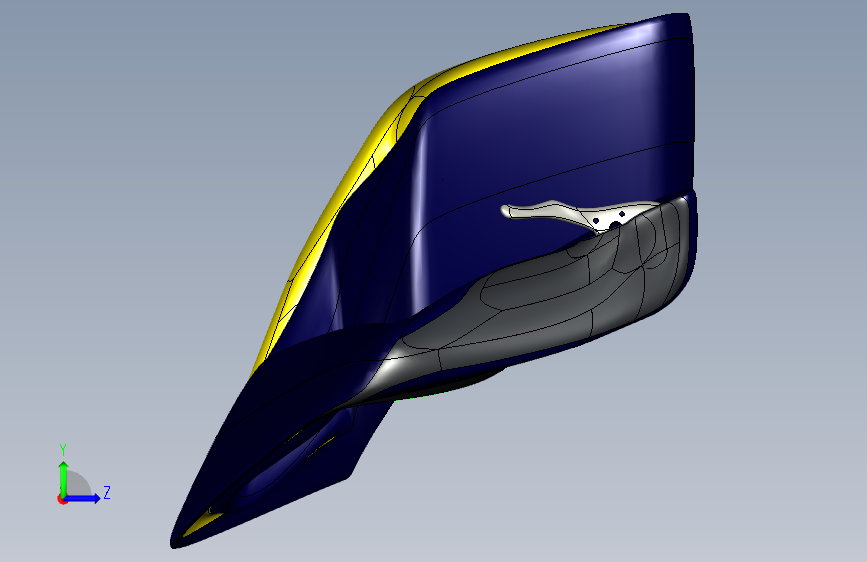Click the red origin dot of the triad

pos(61,500)
